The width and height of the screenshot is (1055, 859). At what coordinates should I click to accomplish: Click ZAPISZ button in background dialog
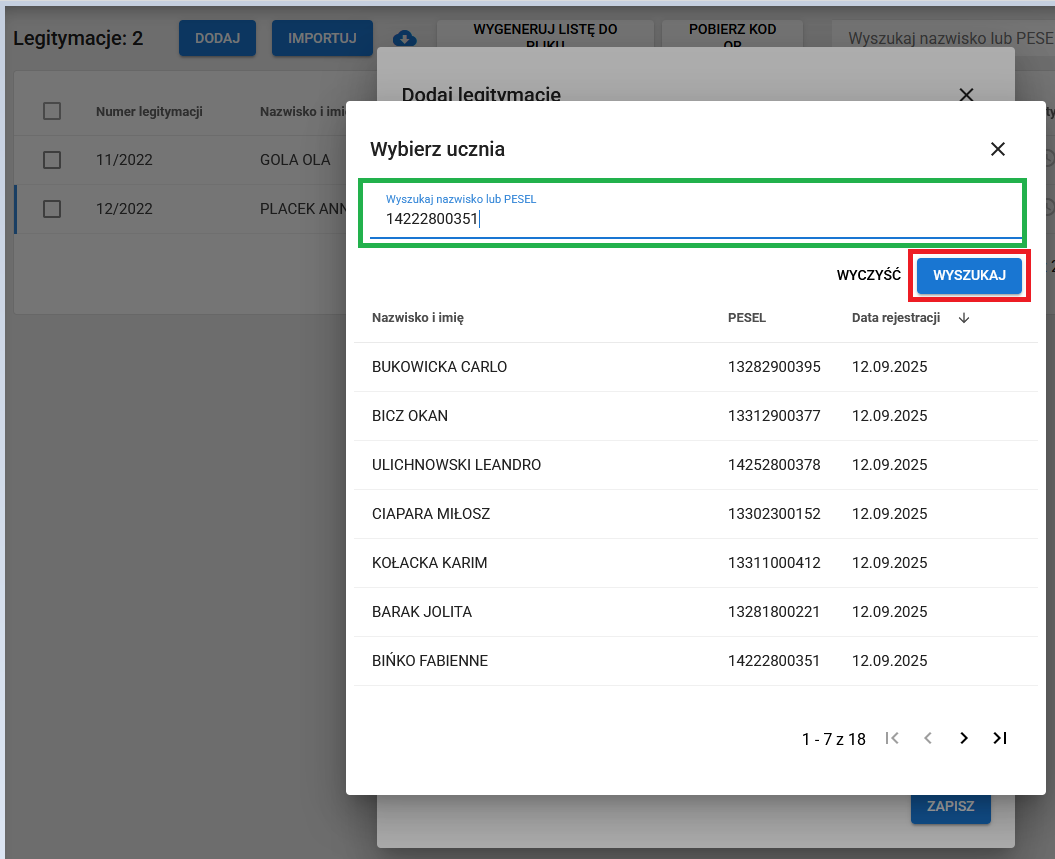[950, 806]
